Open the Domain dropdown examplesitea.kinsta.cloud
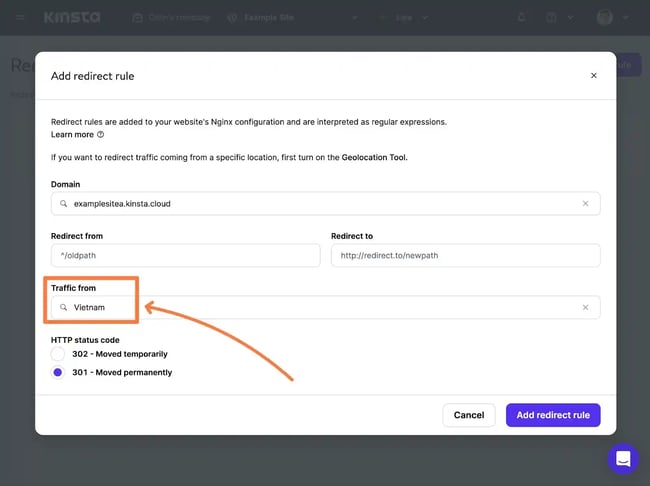Image resolution: width=650 pixels, height=486 pixels. (x=320, y=203)
